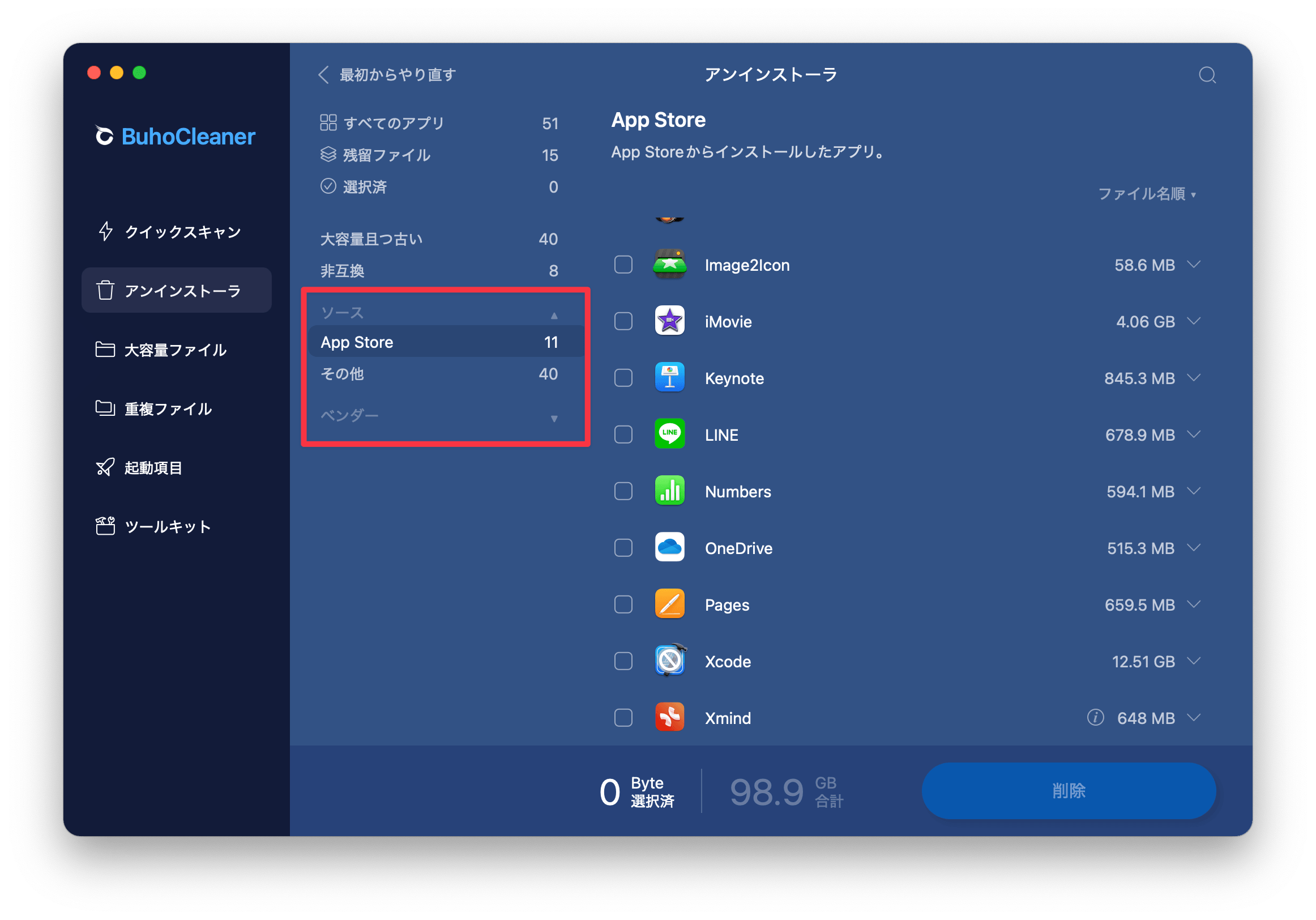
Task: Select 大容量且つ古い filter
Action: [x=439, y=238]
